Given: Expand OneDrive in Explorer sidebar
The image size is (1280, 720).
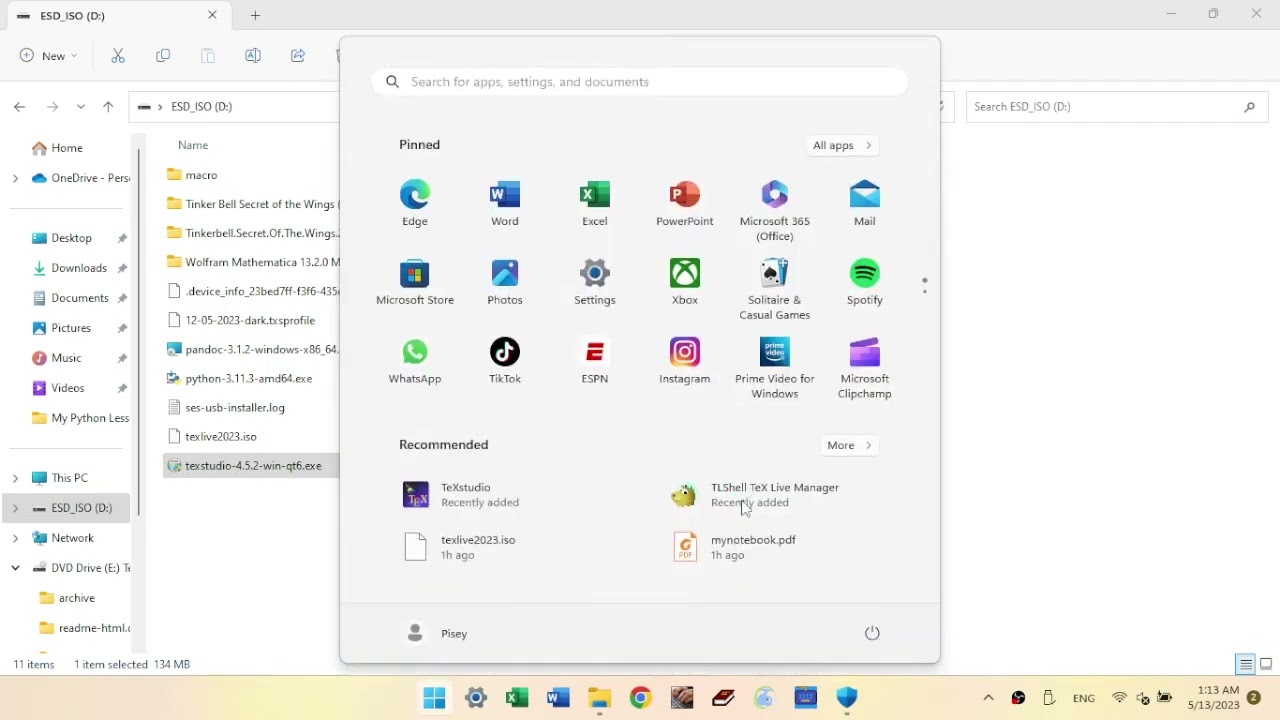Looking at the screenshot, I should (x=15, y=178).
